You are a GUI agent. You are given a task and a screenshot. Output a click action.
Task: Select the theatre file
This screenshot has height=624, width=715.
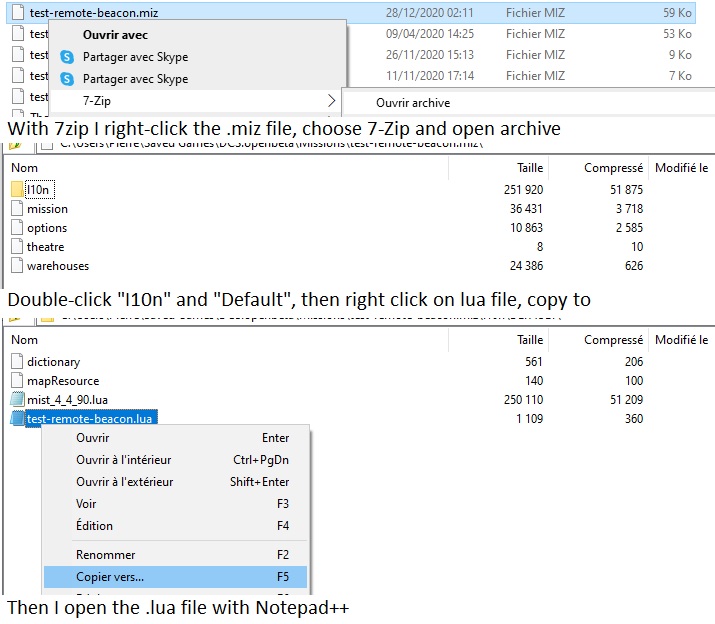45,247
